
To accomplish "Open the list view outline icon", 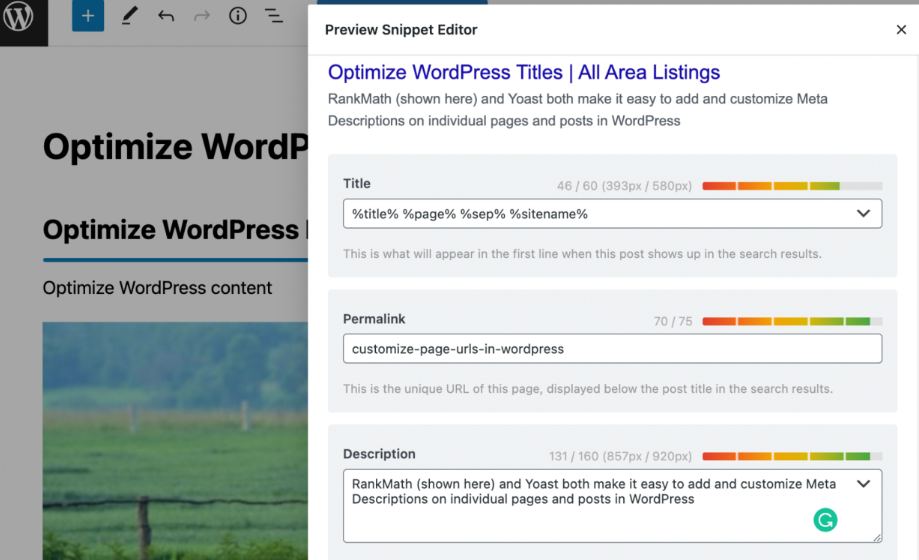I will click(x=274, y=16).
